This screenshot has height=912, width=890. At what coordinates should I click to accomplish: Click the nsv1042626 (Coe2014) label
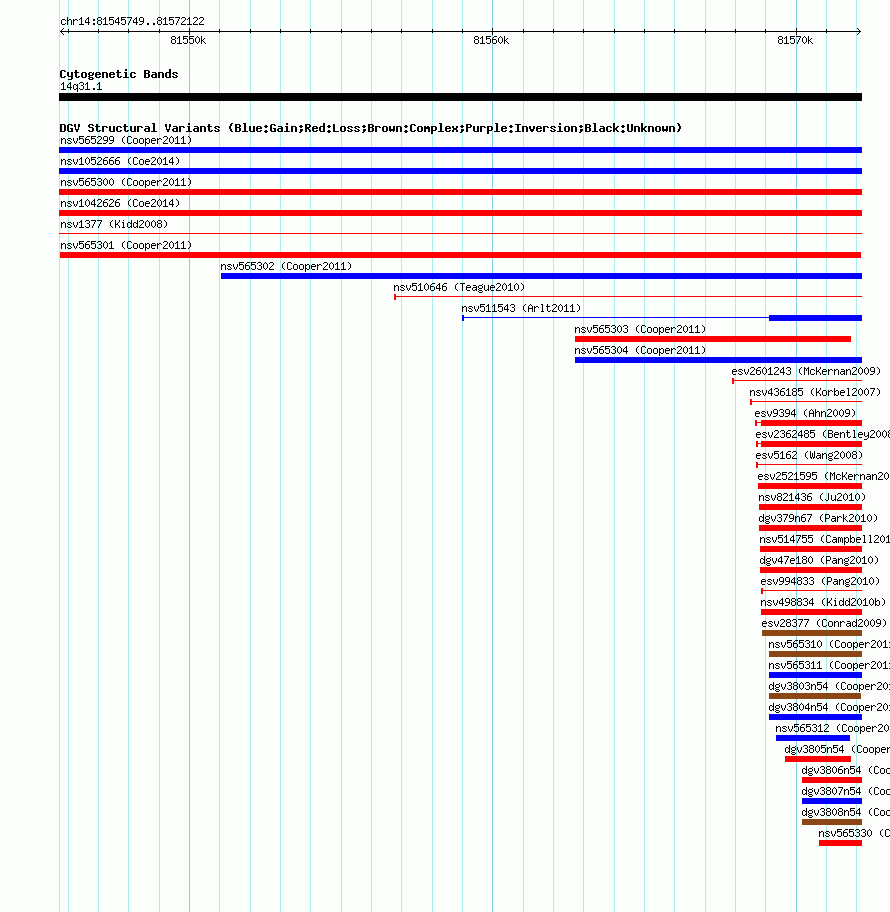click(120, 203)
